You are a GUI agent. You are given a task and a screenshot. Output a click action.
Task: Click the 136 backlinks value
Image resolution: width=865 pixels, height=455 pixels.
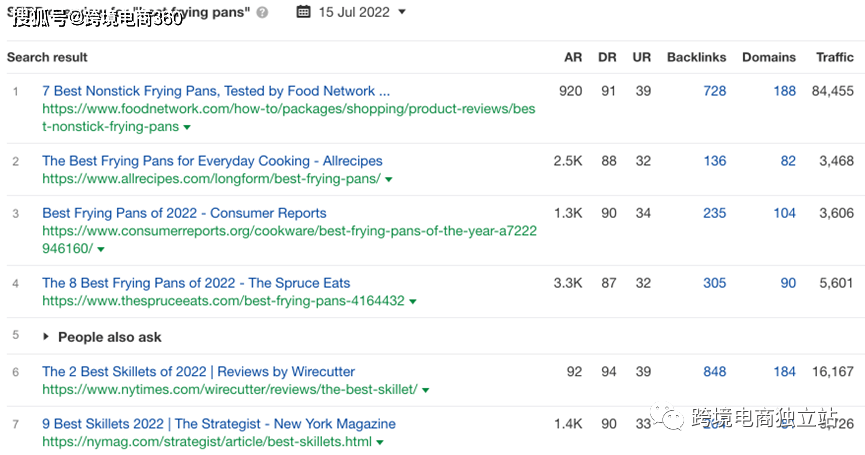point(714,160)
